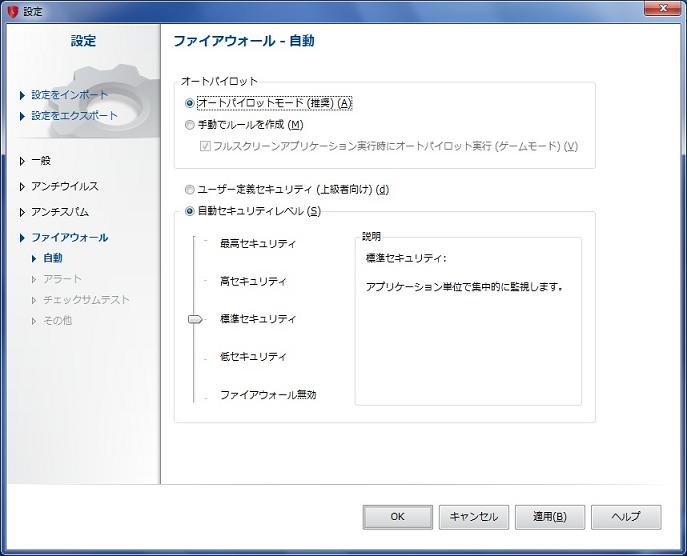Click the G Data shield icon in title bar
The image size is (687, 556).
[x=13, y=11]
